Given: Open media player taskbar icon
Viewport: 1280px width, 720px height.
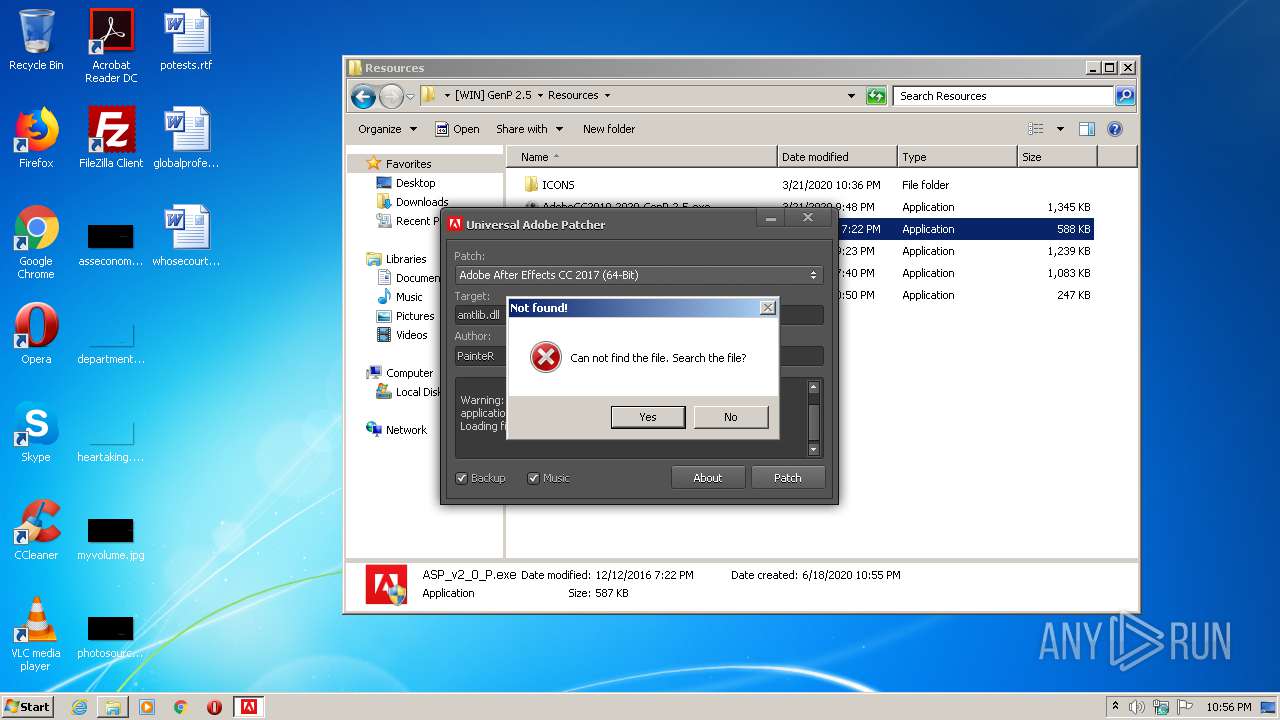Looking at the screenshot, I should pyautogui.click(x=147, y=707).
